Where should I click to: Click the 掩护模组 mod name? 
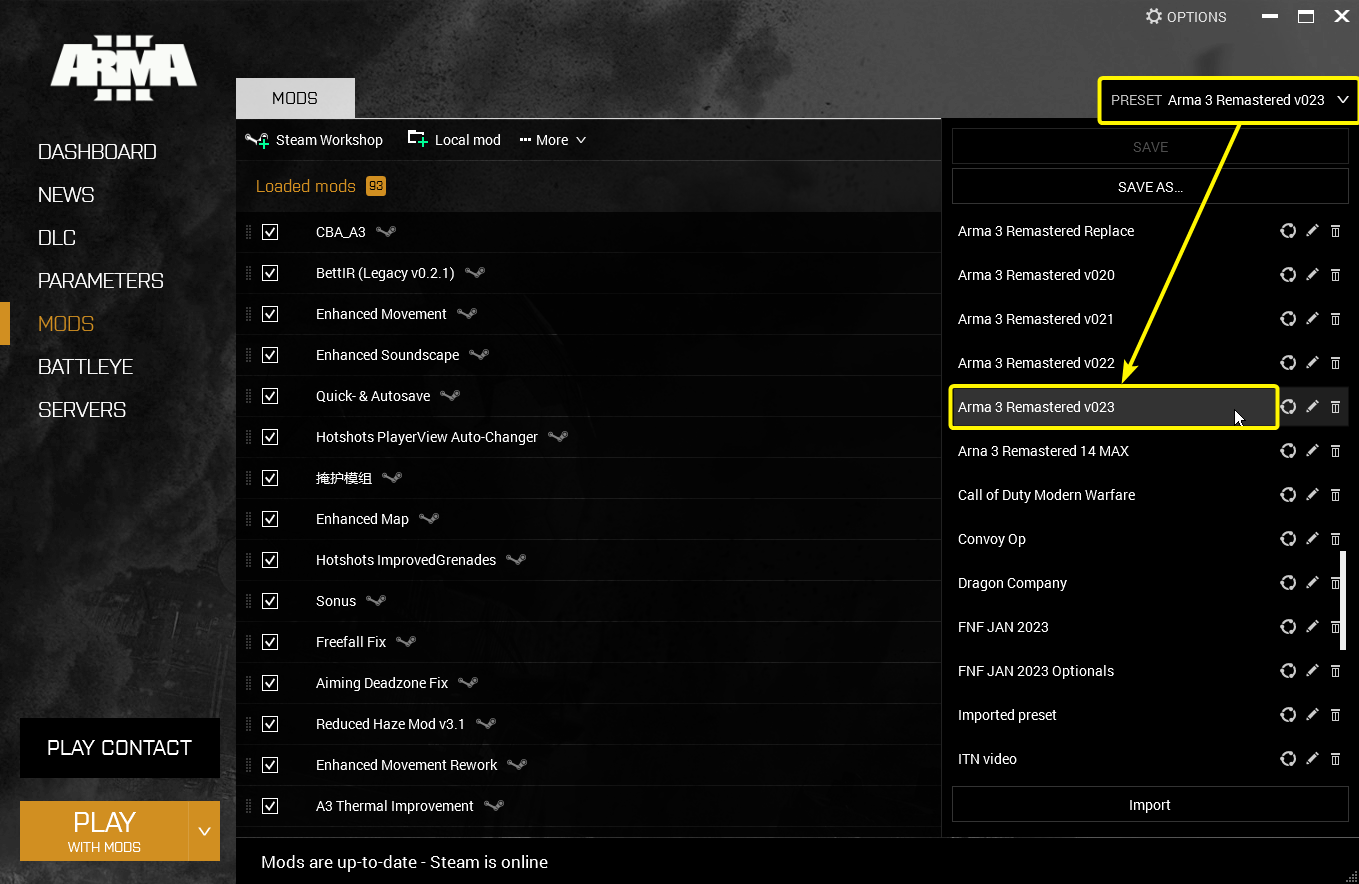[x=344, y=478]
